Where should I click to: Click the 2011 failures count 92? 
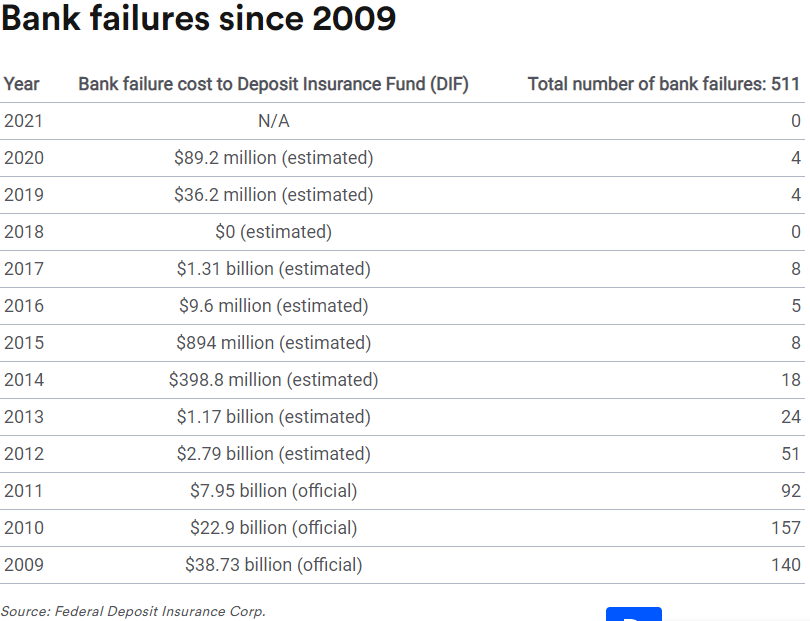coord(791,491)
